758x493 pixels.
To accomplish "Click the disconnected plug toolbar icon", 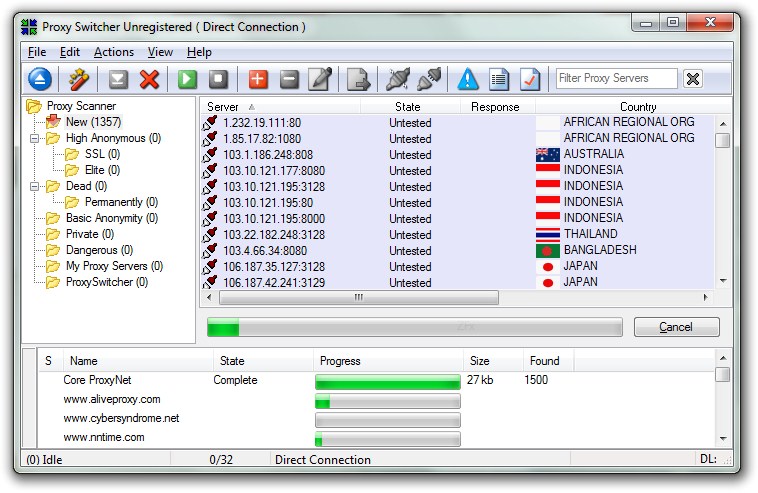I will 398,79.
